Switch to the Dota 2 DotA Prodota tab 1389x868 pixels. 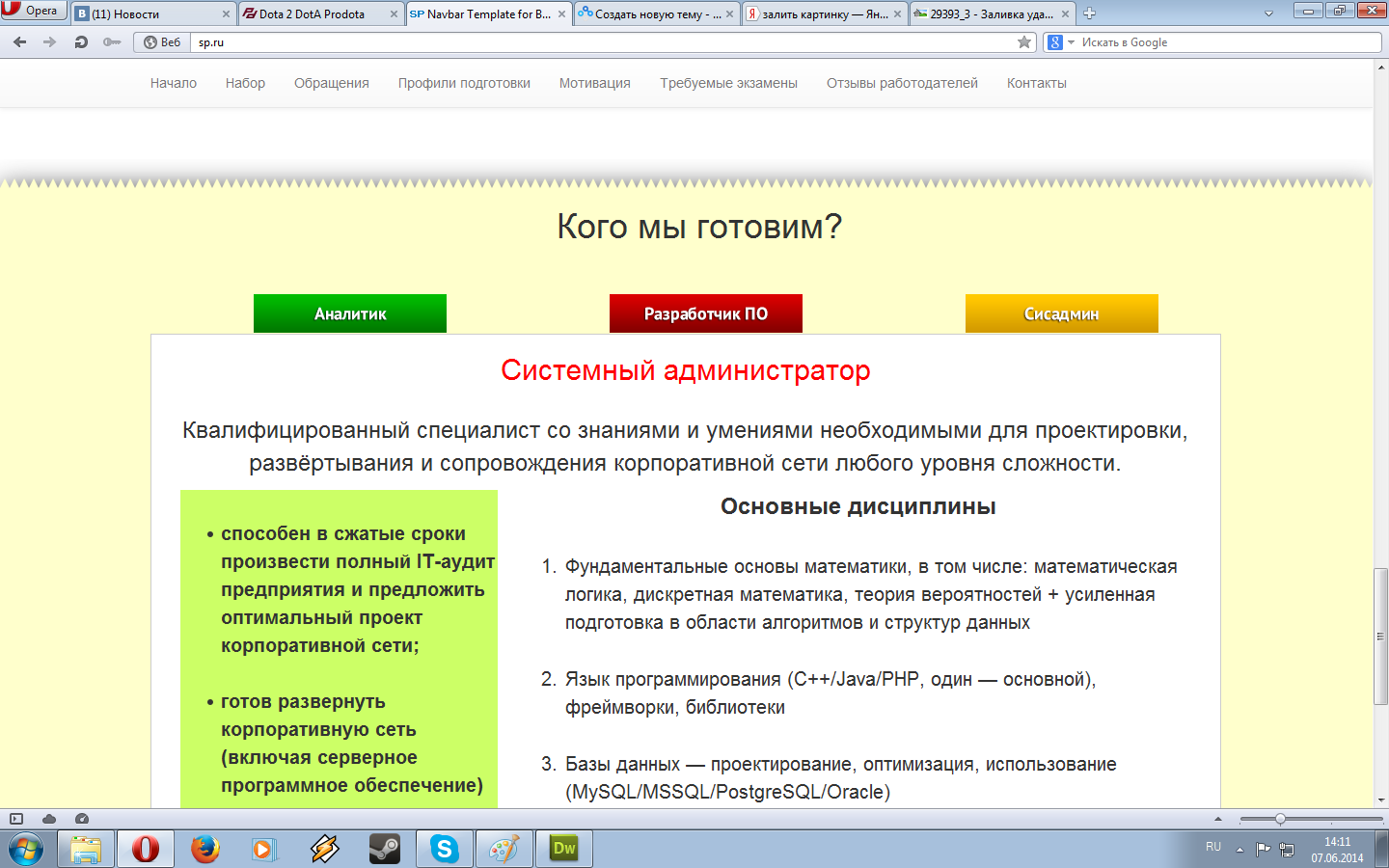click(319, 14)
